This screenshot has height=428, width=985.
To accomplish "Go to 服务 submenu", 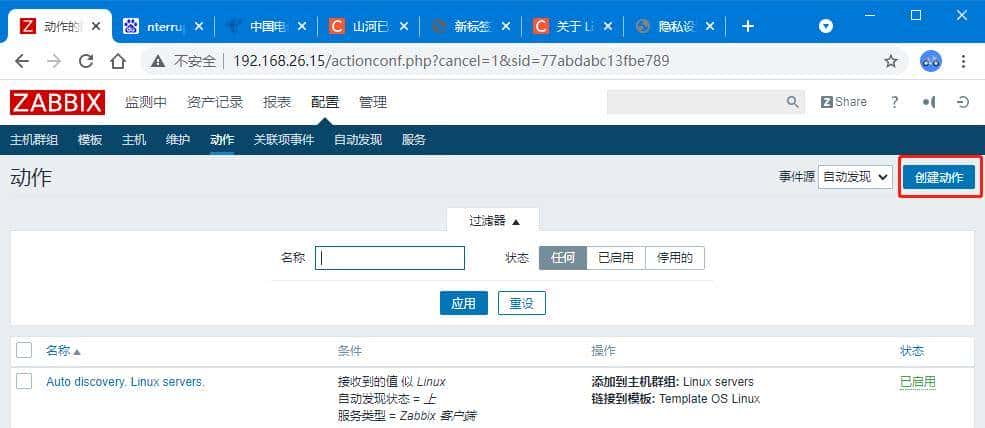I will tap(413, 140).
